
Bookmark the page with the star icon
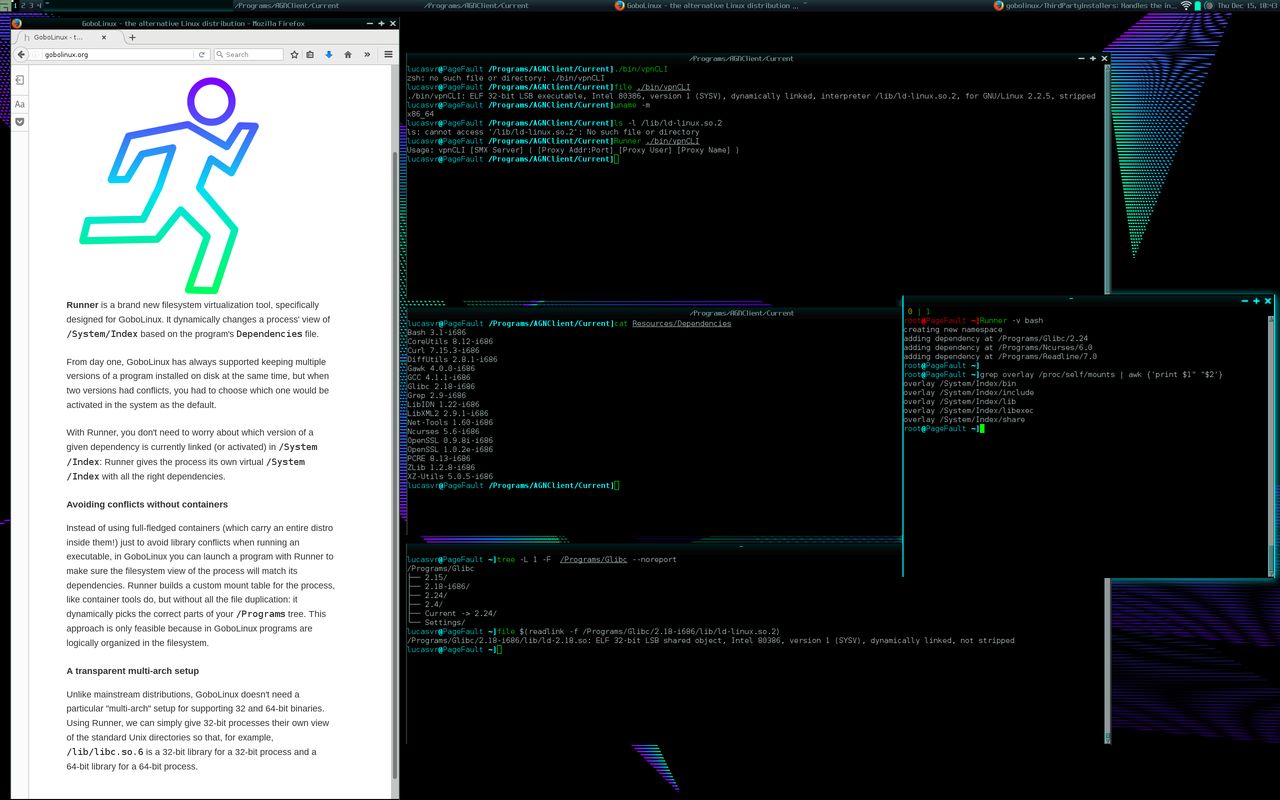point(295,54)
